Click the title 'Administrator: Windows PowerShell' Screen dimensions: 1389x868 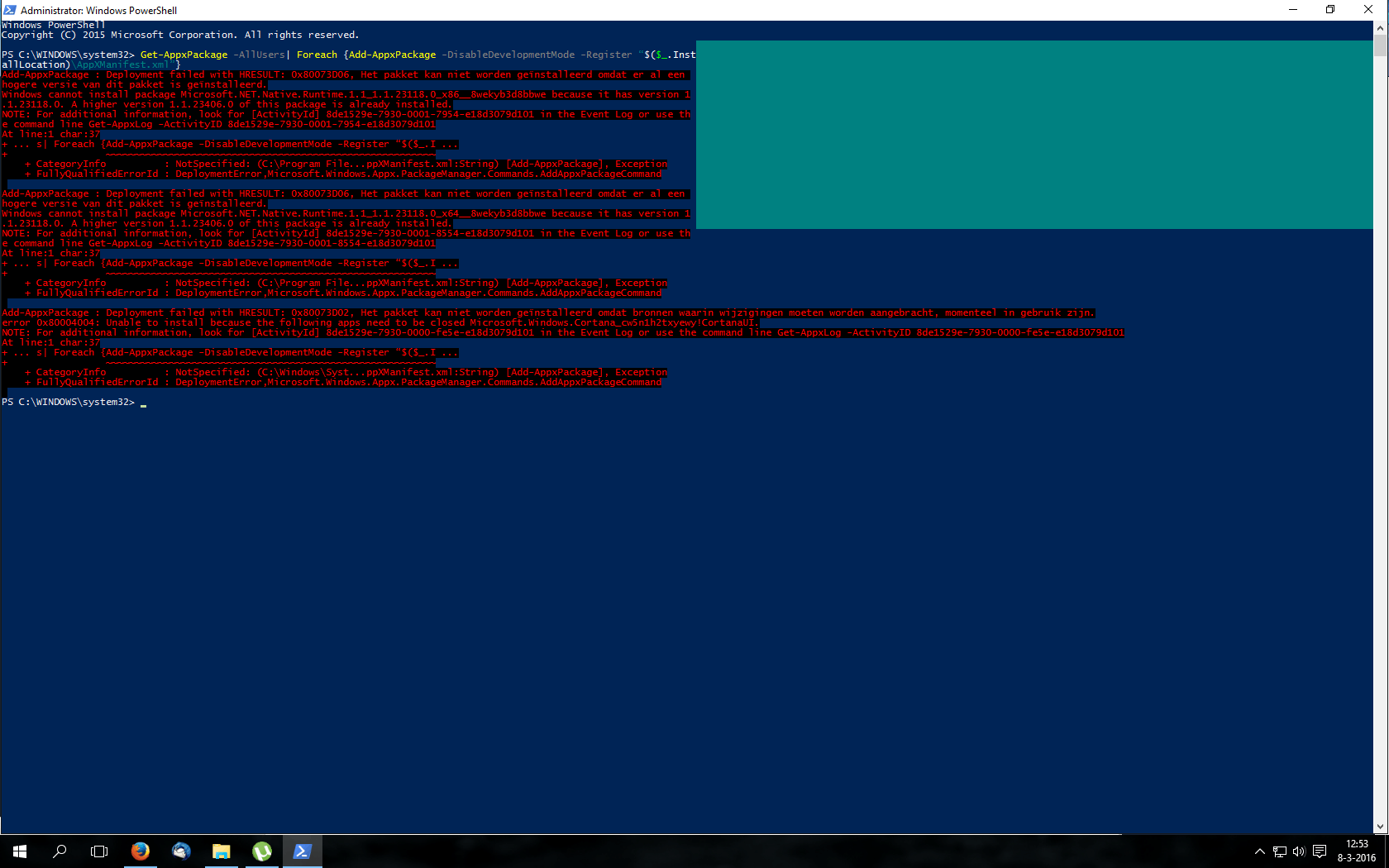pyautogui.click(x=98, y=10)
